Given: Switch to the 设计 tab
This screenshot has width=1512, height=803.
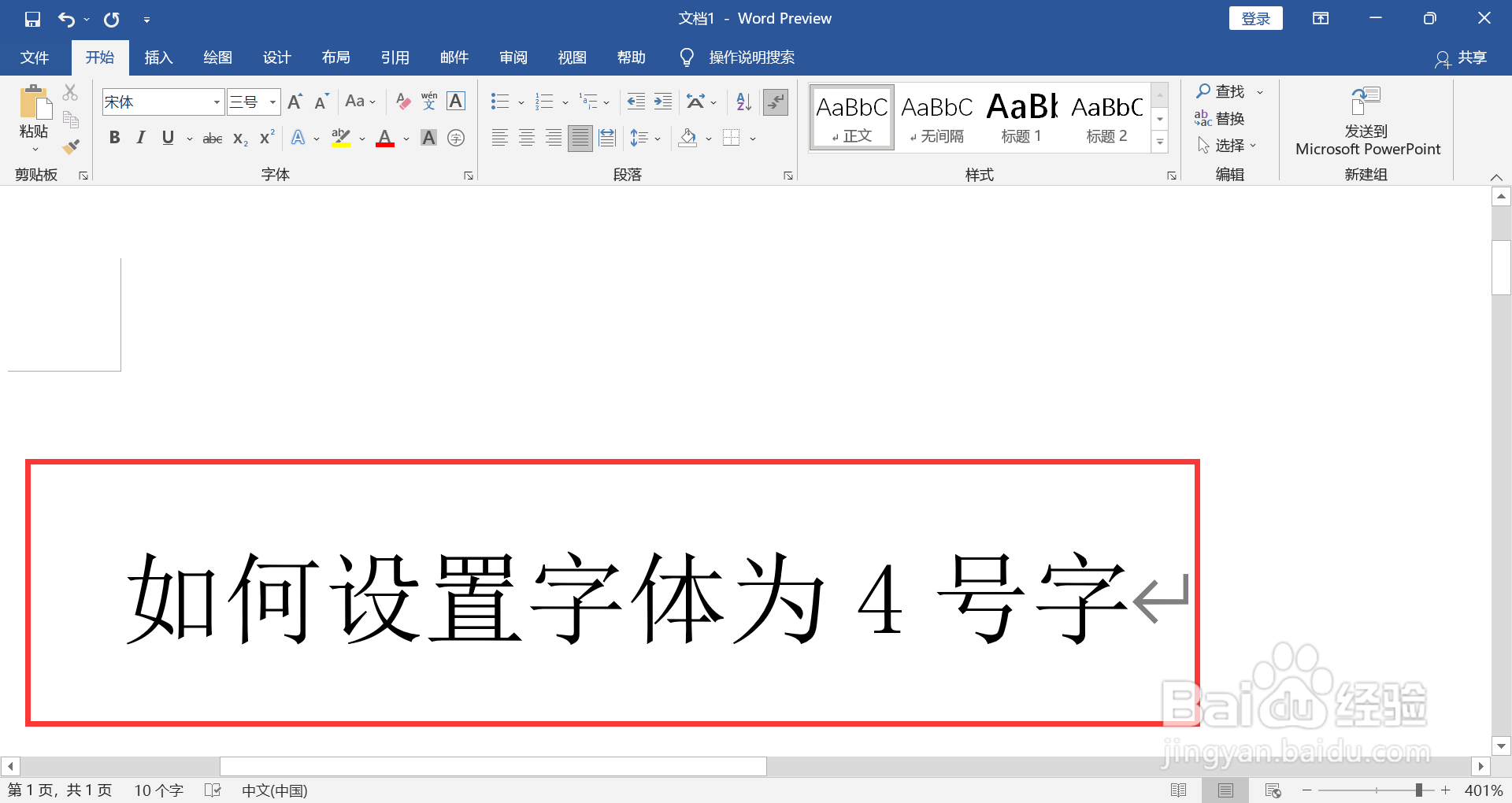Looking at the screenshot, I should (x=276, y=57).
